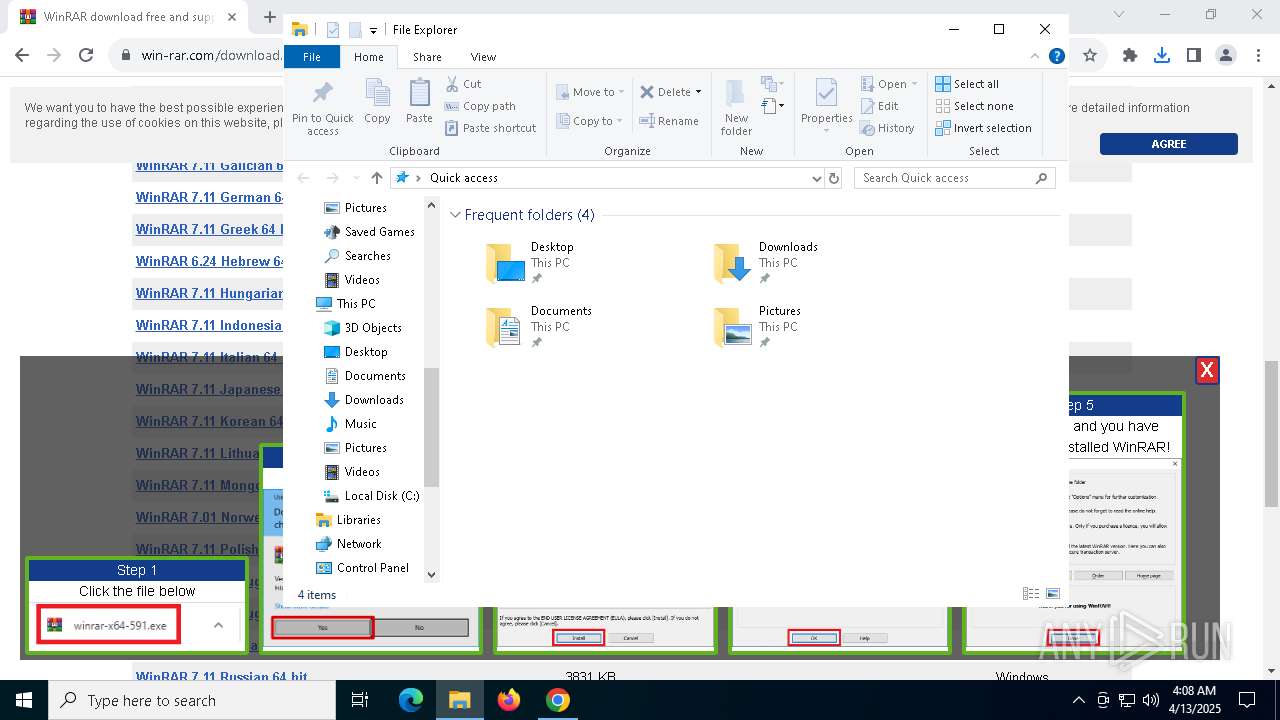Click Invert selection in ribbon

click(x=983, y=128)
